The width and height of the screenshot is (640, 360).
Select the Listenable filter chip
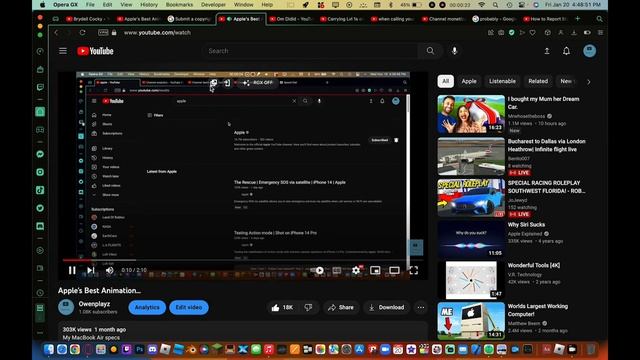click(x=502, y=81)
